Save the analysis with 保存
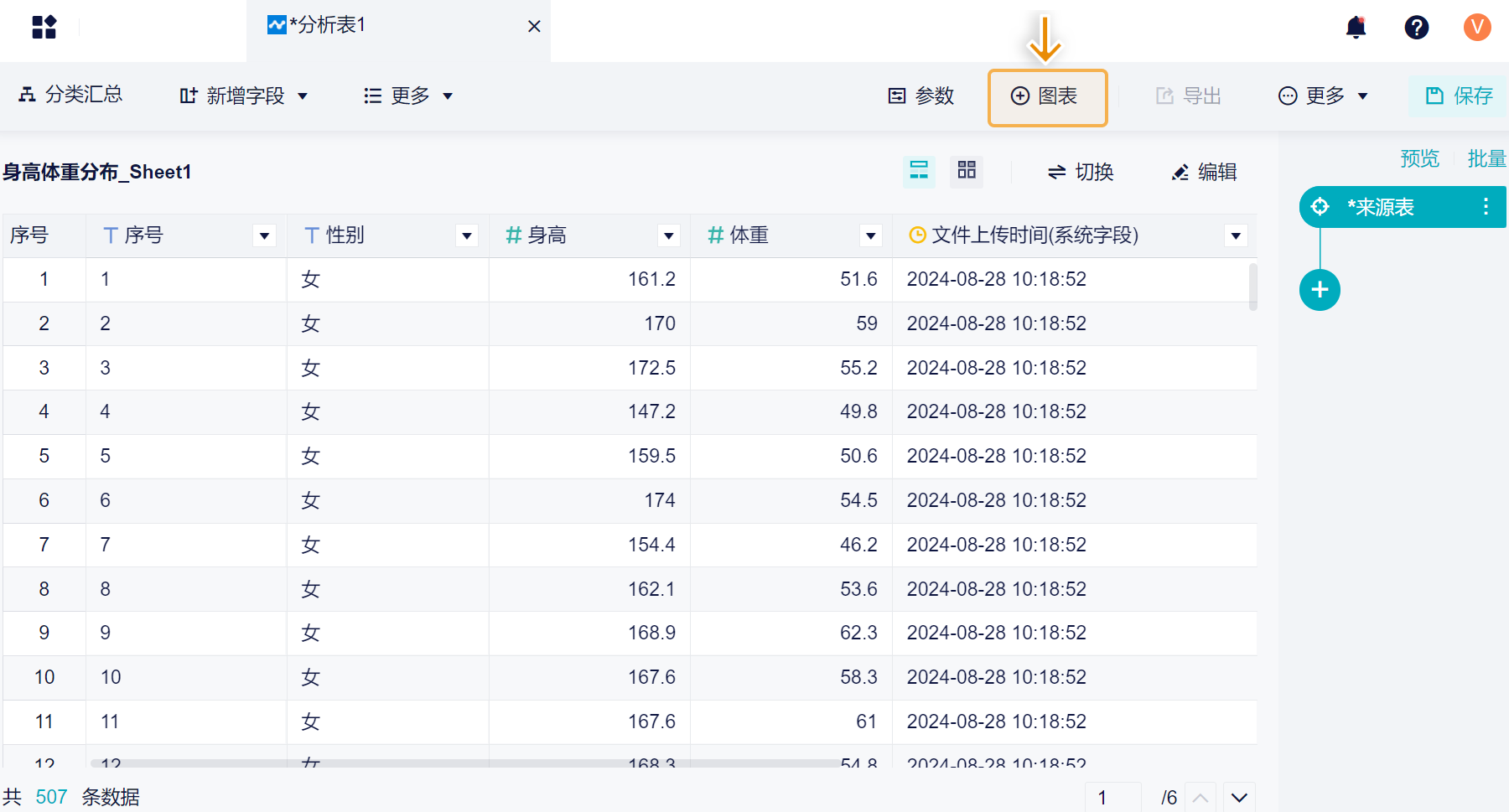1509x812 pixels. click(1460, 96)
